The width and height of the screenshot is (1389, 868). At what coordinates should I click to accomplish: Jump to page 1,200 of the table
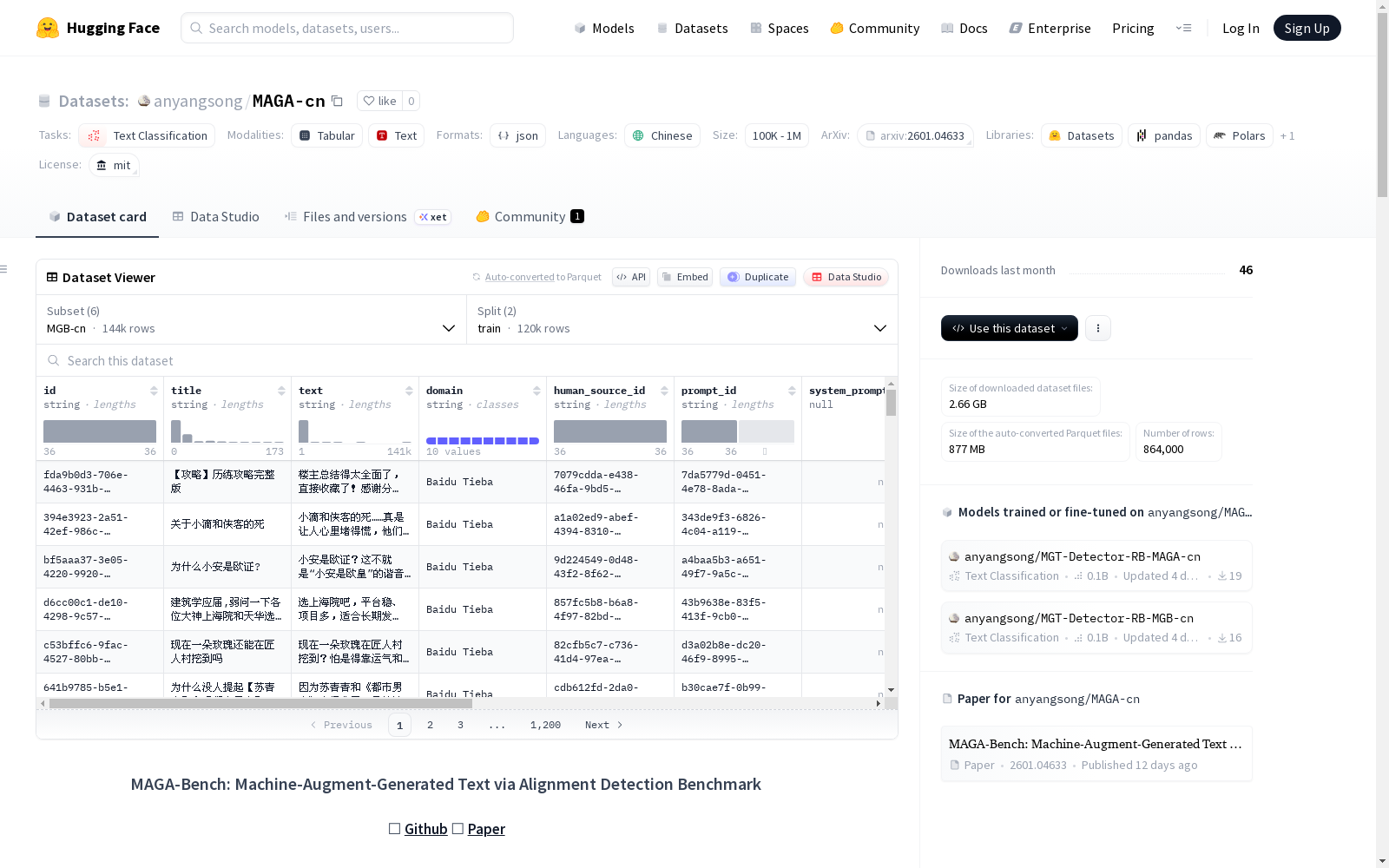pos(545,725)
